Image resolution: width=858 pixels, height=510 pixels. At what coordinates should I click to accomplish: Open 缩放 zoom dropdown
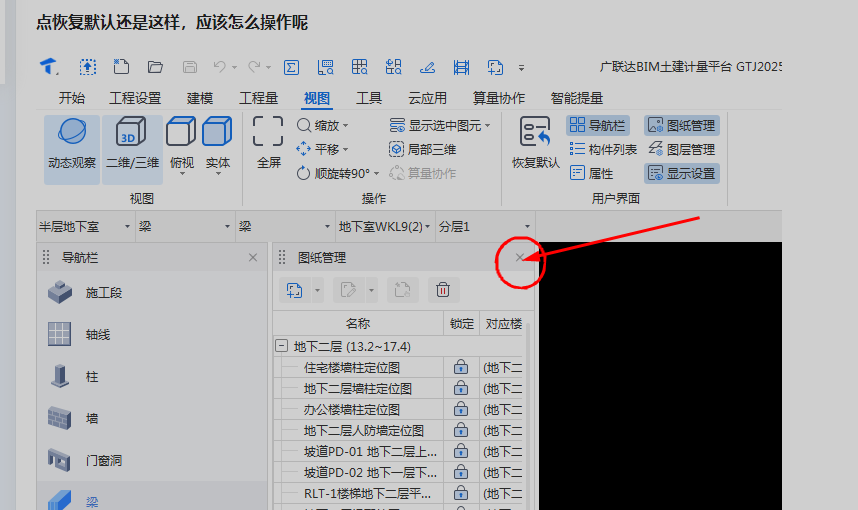(346, 126)
